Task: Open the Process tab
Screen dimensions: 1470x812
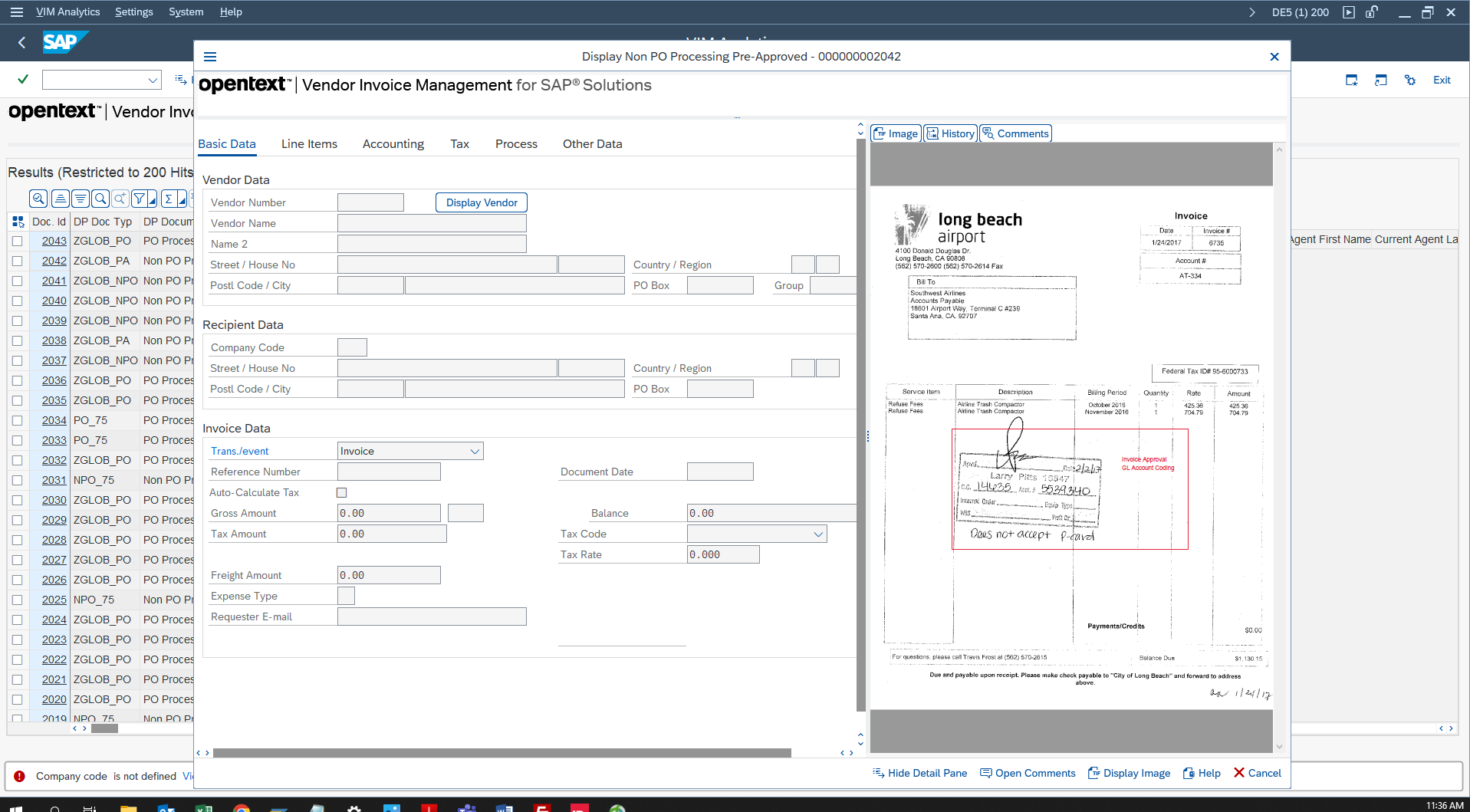Action: point(516,143)
